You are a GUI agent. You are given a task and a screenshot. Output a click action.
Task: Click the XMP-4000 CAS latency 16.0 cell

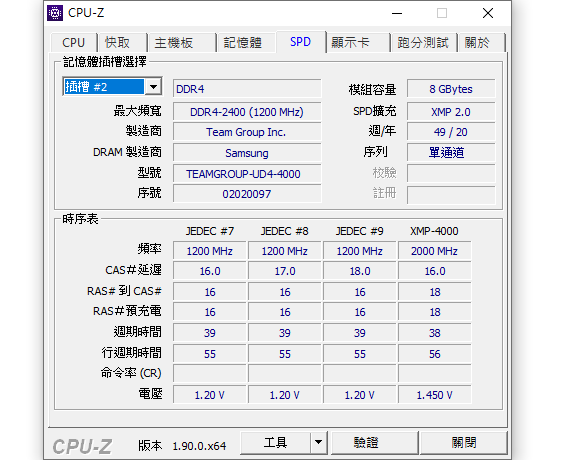click(x=435, y=271)
